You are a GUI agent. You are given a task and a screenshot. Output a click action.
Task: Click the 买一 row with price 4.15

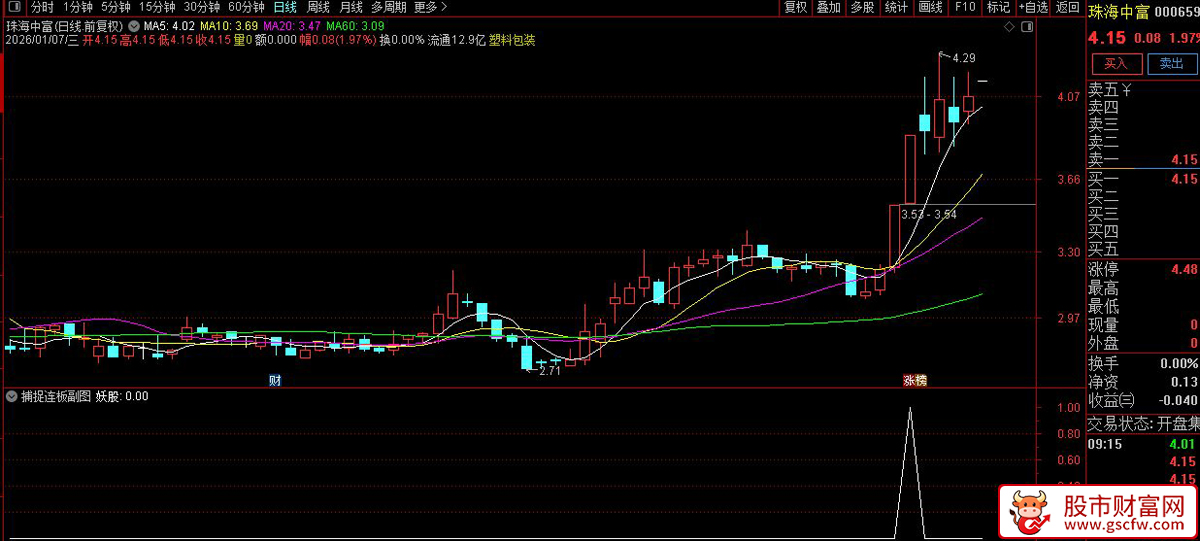tap(1143, 179)
